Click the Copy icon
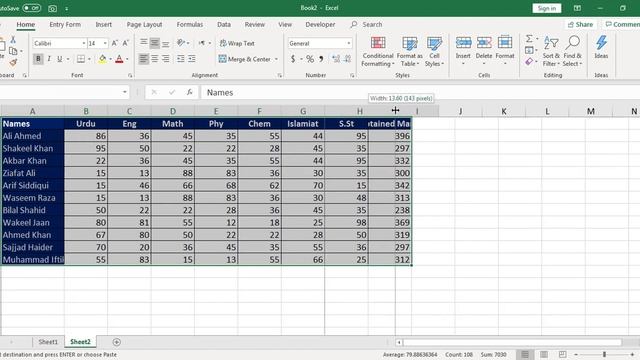Screen dimensions: 640x360 pos(13,51)
